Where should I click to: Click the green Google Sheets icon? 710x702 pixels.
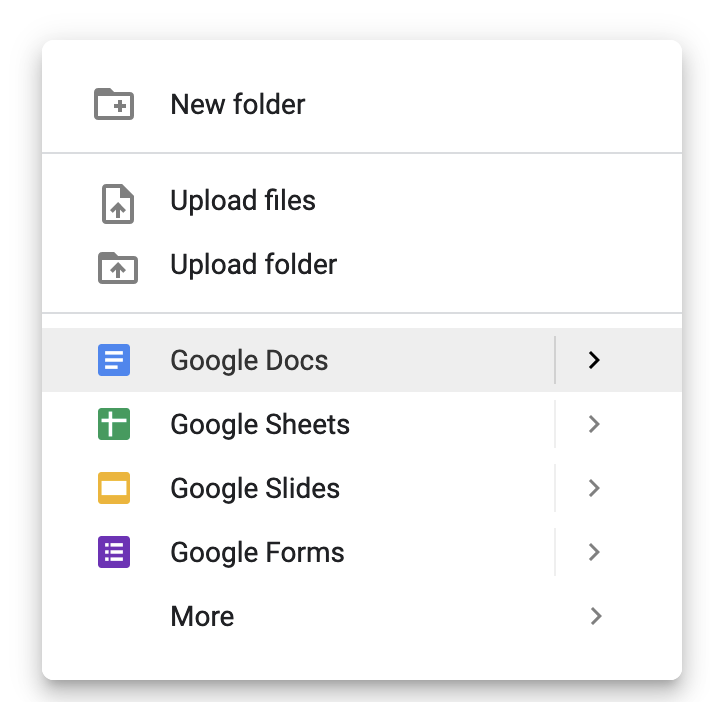[114, 424]
